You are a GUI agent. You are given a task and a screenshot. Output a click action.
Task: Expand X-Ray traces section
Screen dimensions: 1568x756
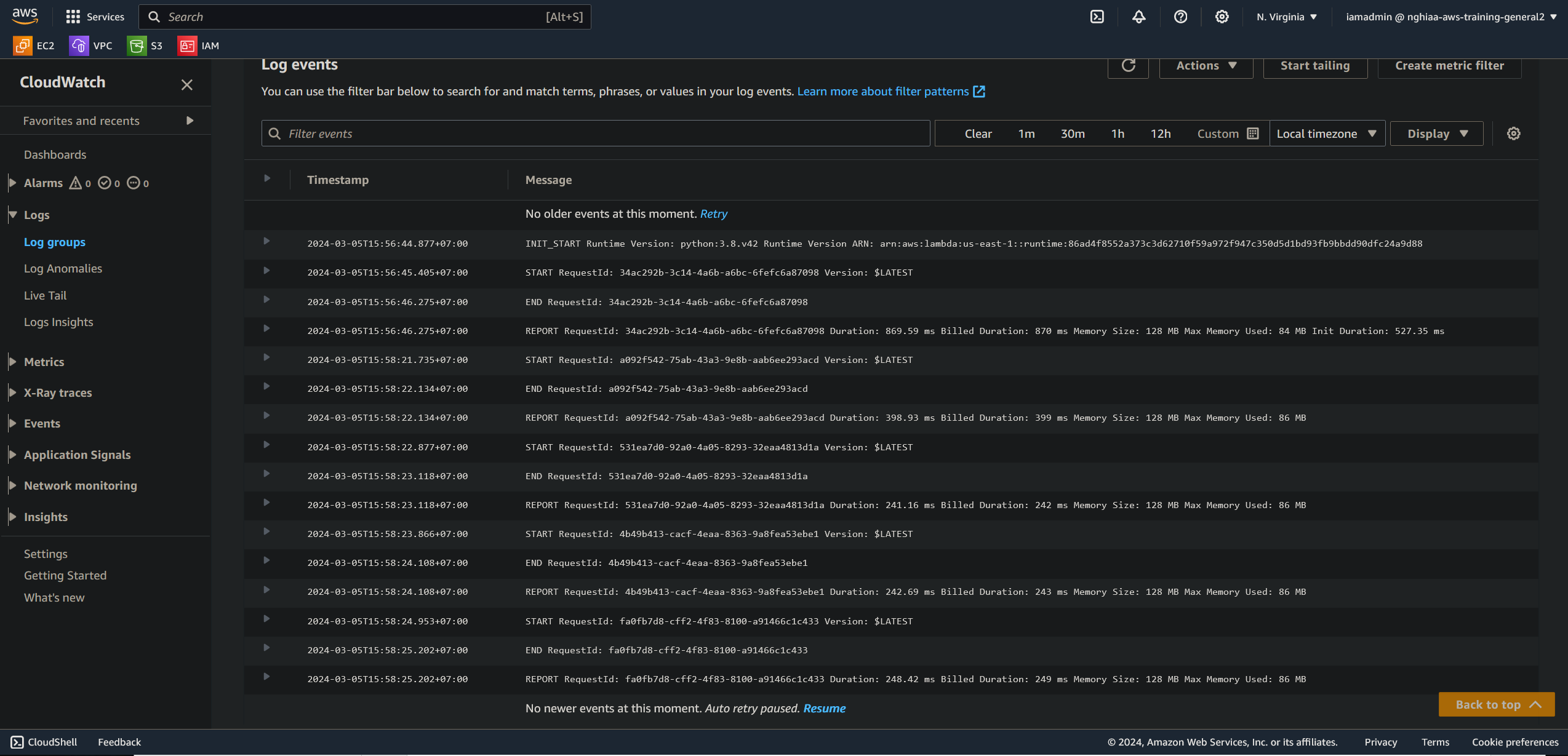(12, 392)
